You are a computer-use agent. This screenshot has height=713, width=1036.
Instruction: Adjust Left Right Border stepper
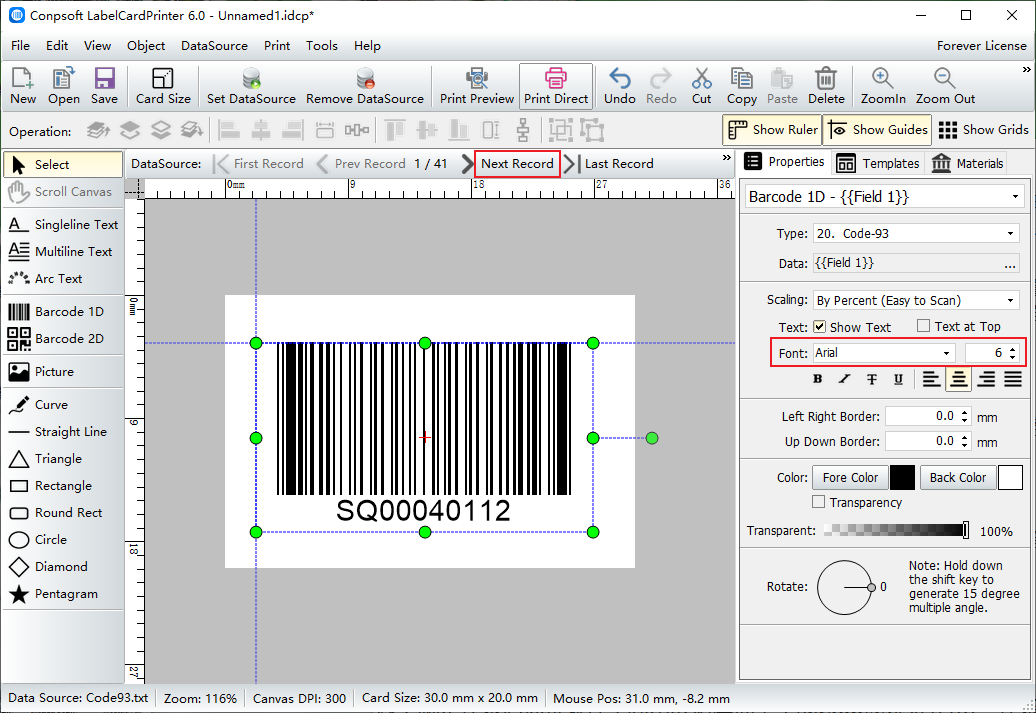point(965,416)
